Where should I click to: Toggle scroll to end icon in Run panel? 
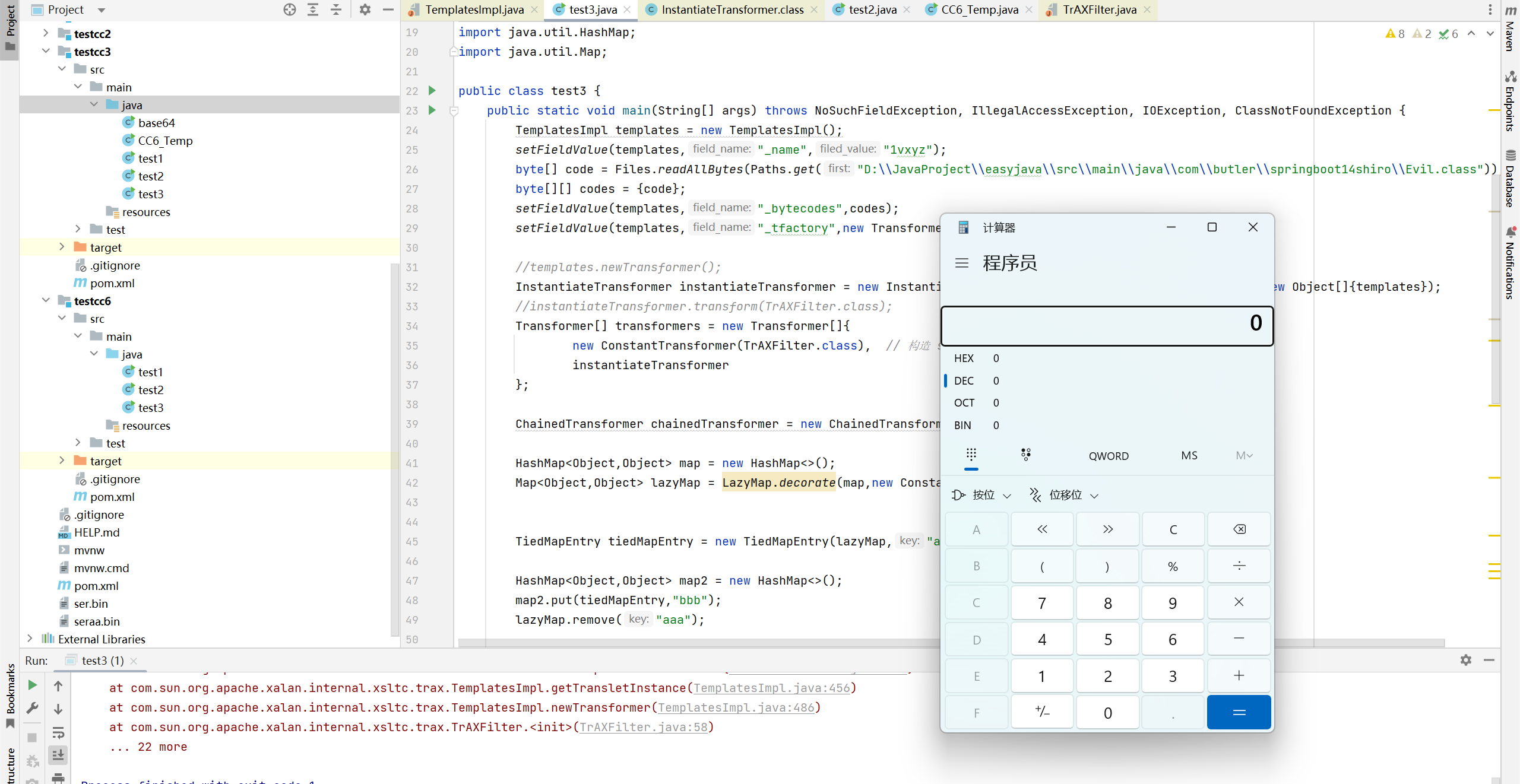[x=58, y=756]
